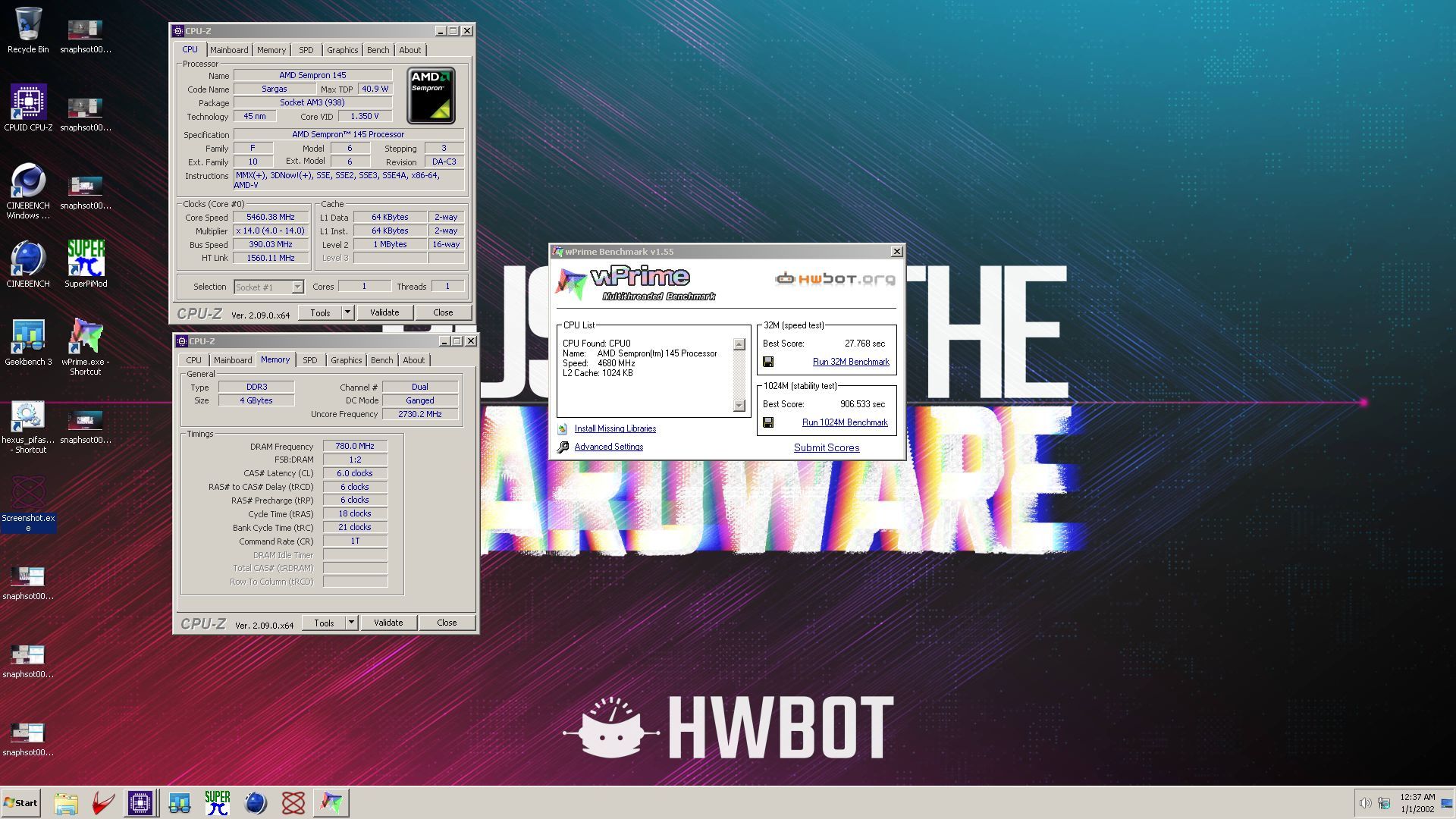Click Tools button in top CPU-Z window
This screenshot has width=1456, height=819.
click(320, 312)
